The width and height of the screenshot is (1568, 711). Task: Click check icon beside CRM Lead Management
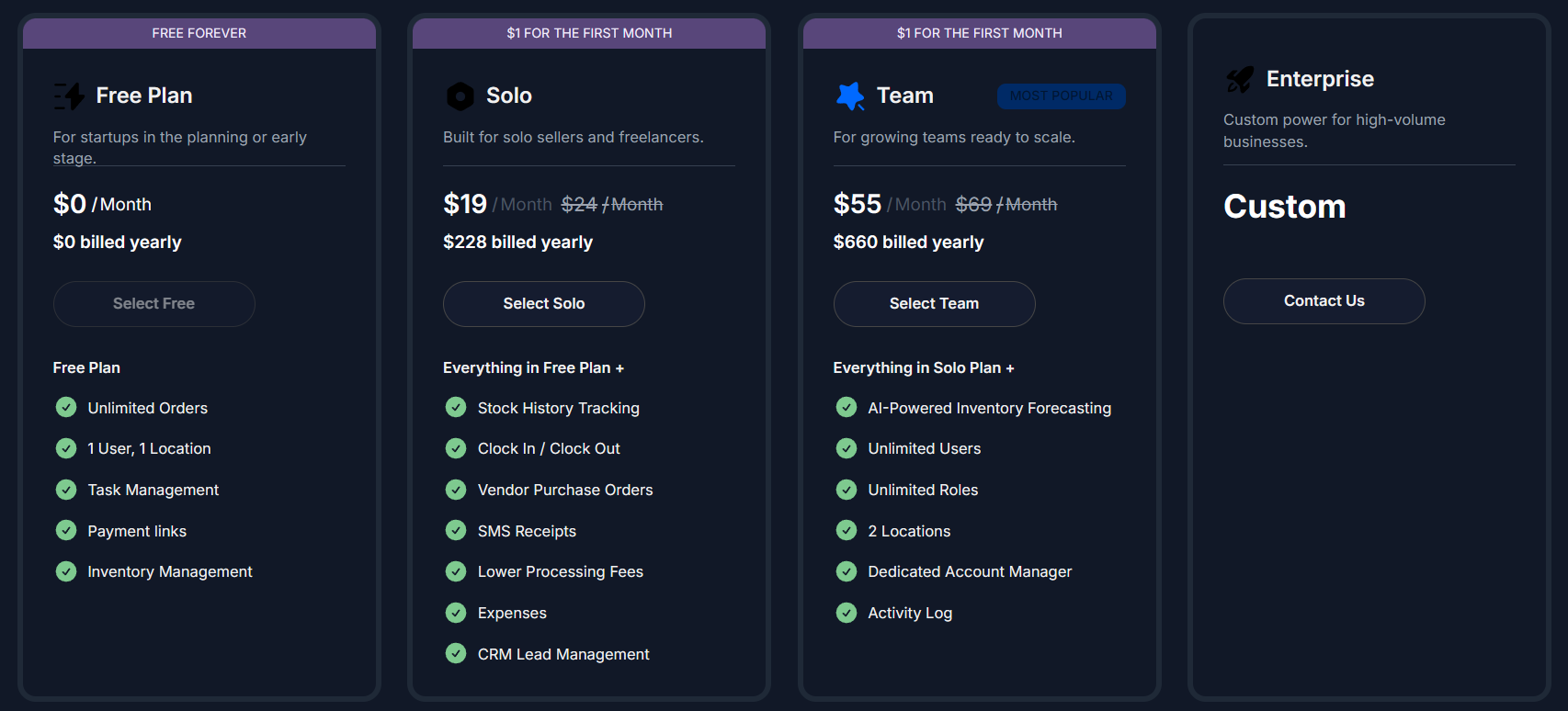456,653
